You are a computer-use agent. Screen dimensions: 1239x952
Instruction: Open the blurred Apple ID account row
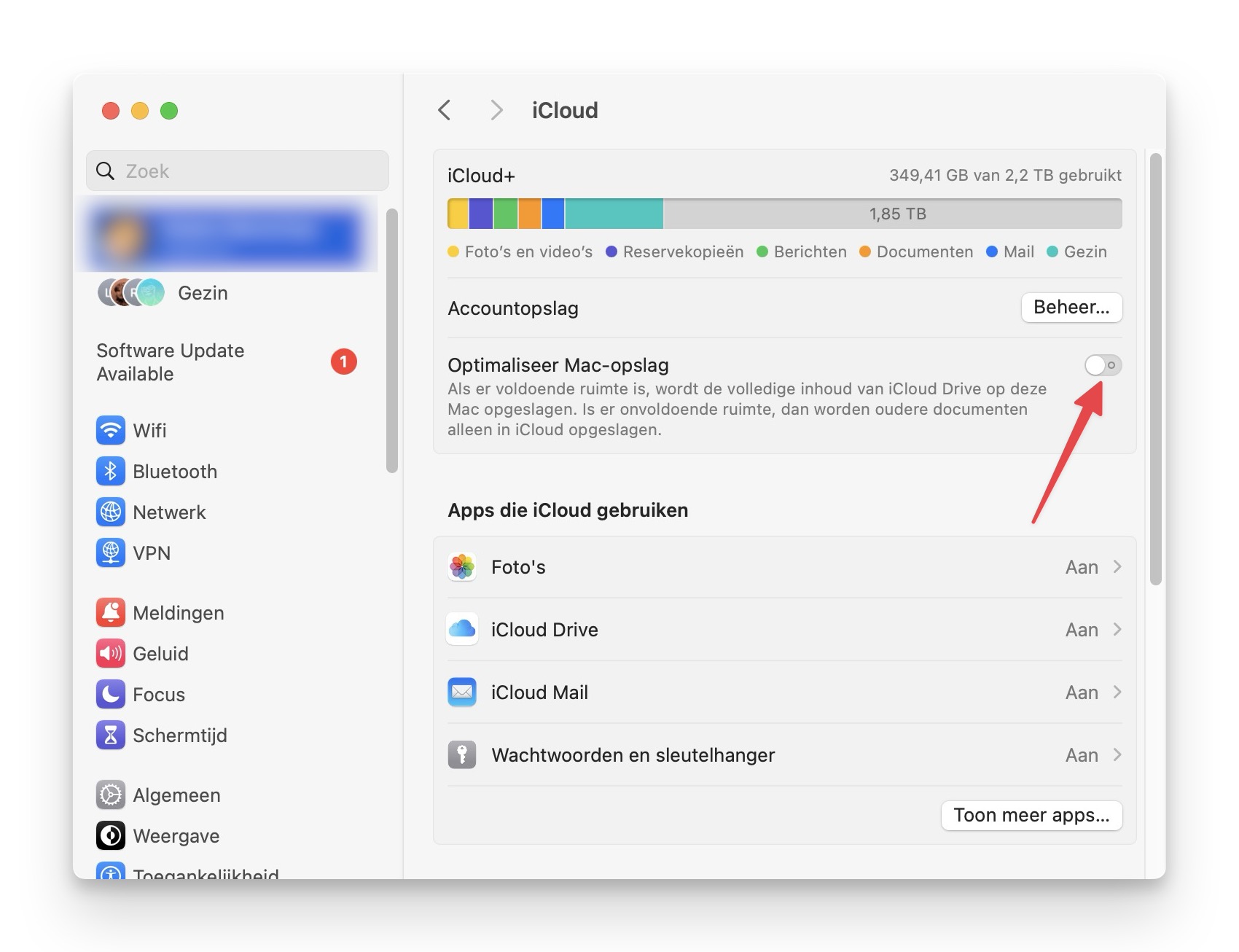[227, 235]
